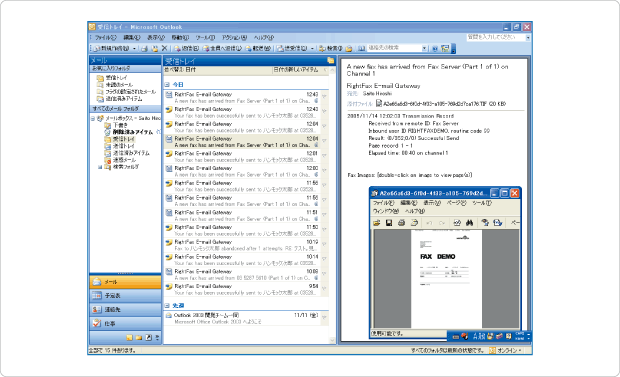Click the blue Help icon in Outlook toolbar
Image resolution: width=620 pixels, height=377 pixels.
click(435, 48)
